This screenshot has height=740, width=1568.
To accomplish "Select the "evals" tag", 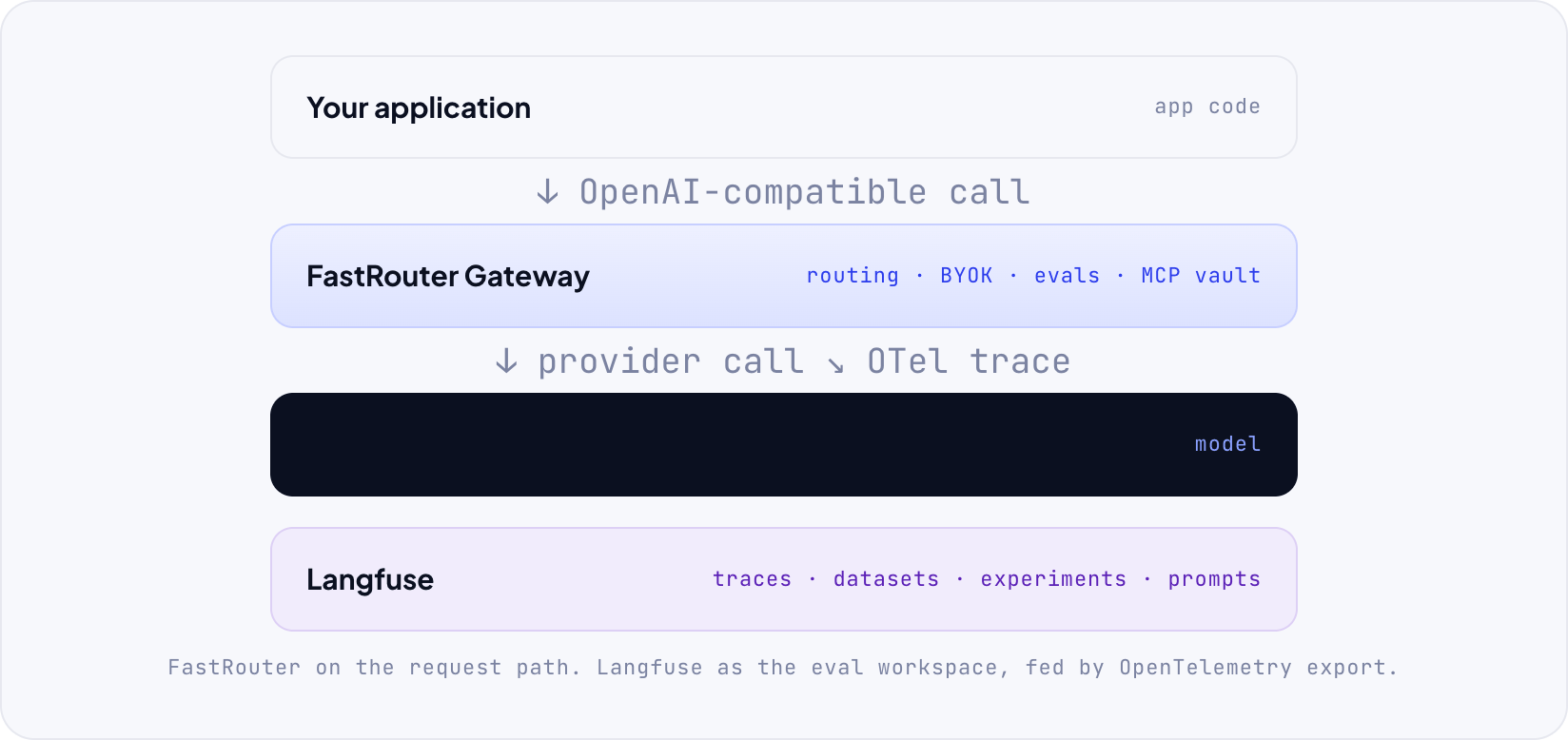I will tap(1067, 276).
